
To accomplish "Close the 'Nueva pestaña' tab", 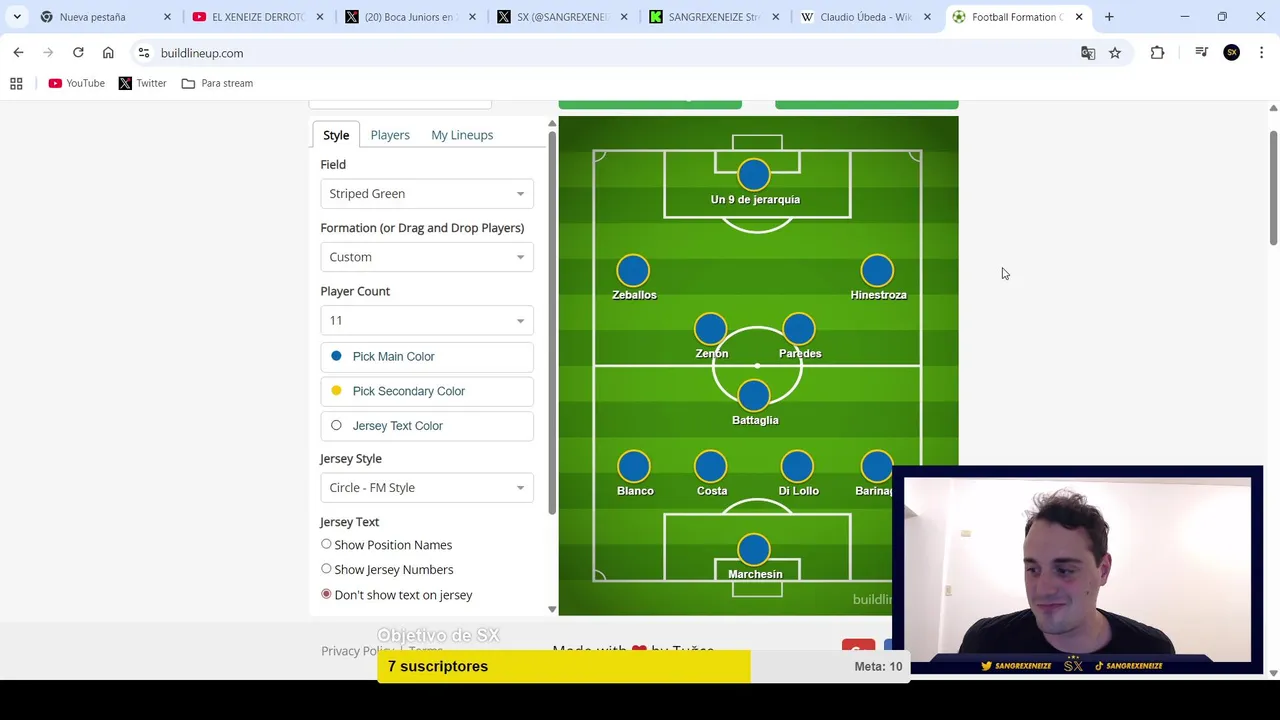I will tap(167, 17).
